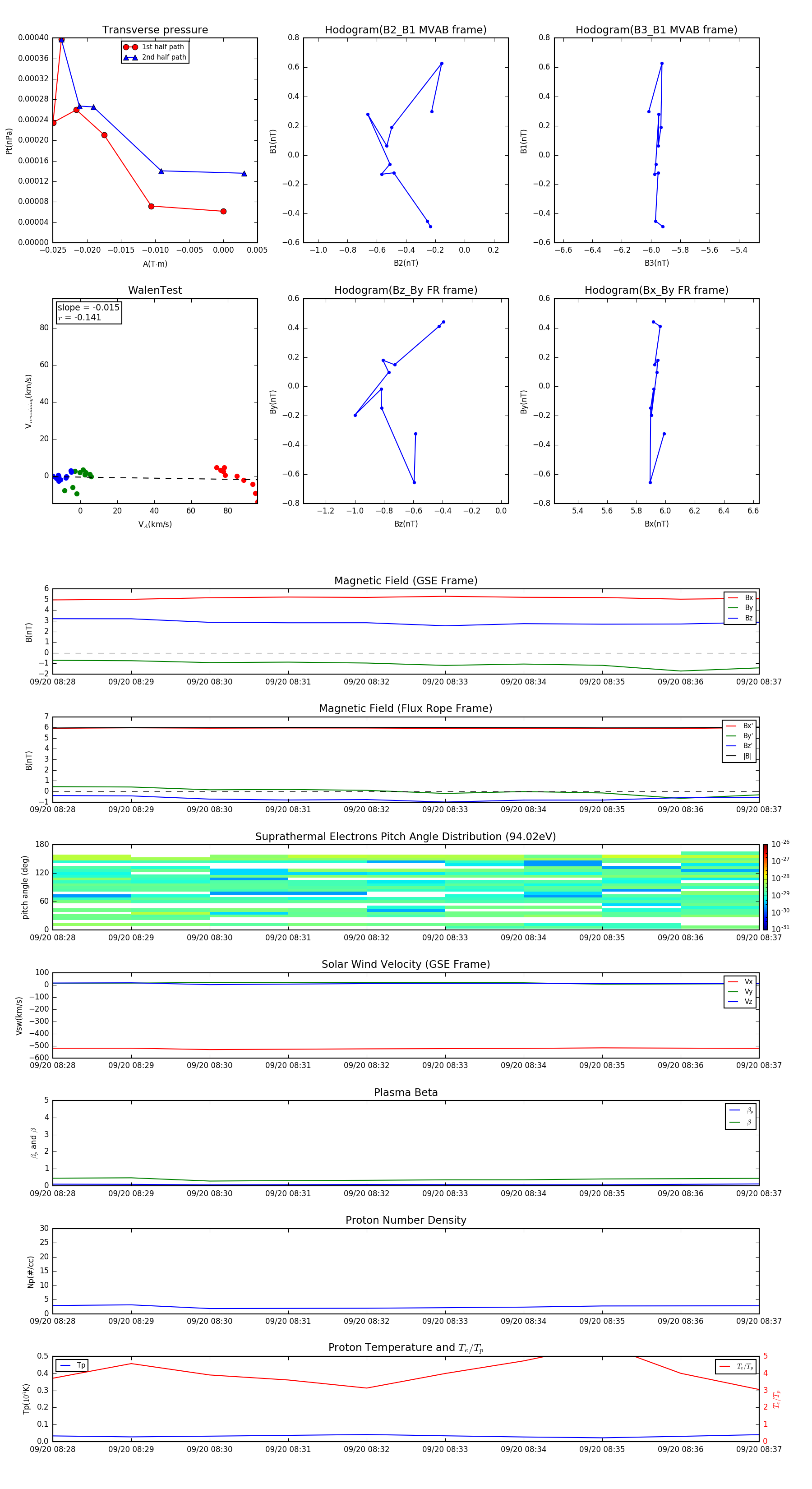Click the 'Np(#/cc)' y-axis label
The image size is (812, 1489).
coord(31,1271)
